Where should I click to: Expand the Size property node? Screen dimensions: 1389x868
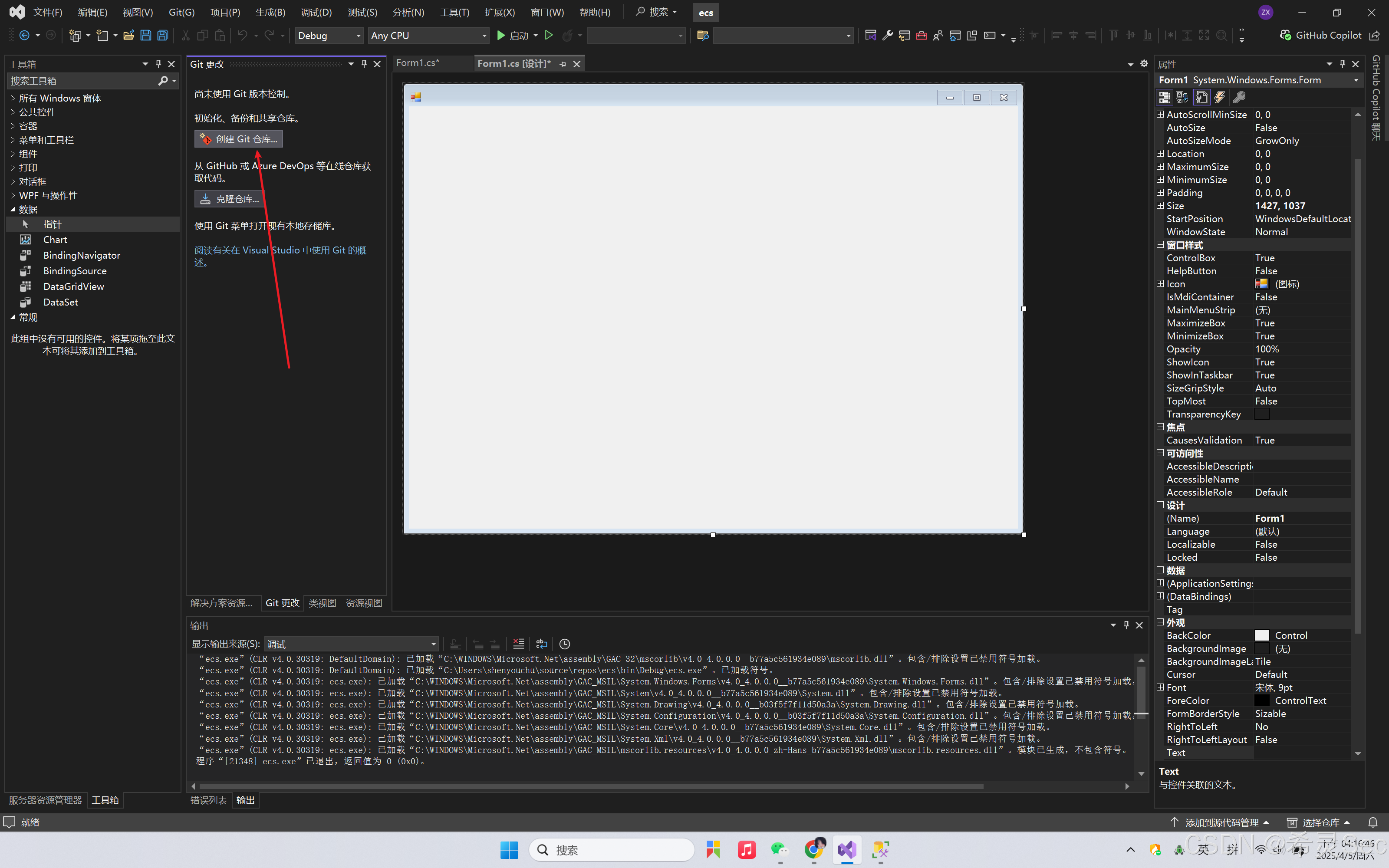(x=1160, y=206)
